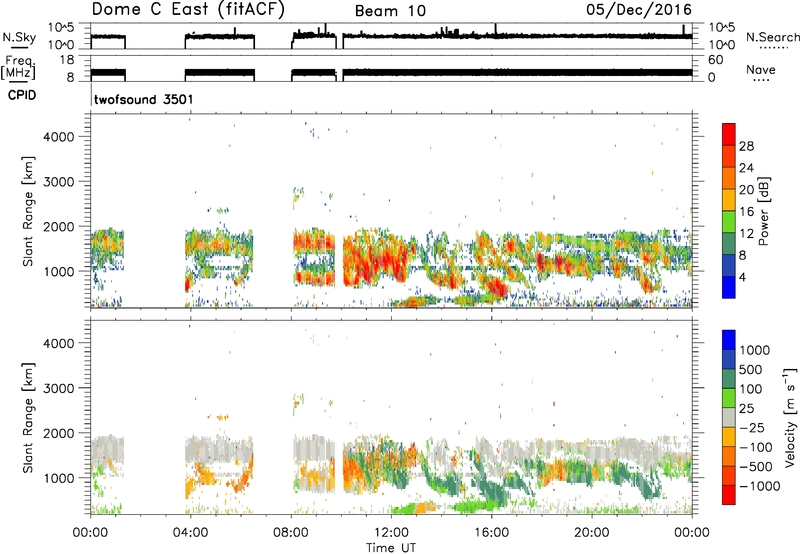The width and height of the screenshot is (800, 554).
Task: Click the '4' power colorbar tick value
Action: point(742,277)
